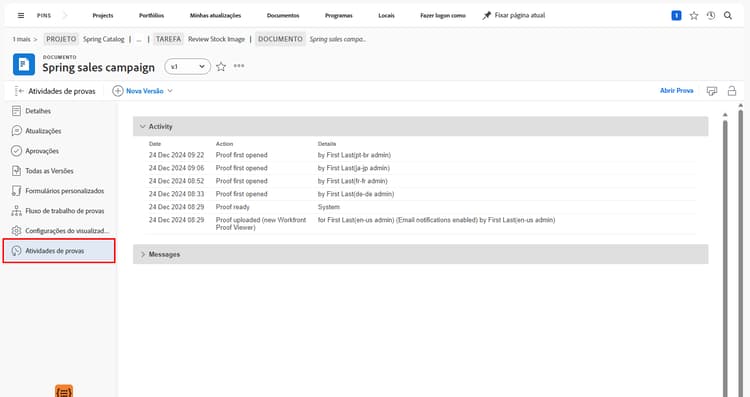The image size is (750, 397).
Task: Expand the PINS chevron in top bar
Action: click(65, 15)
